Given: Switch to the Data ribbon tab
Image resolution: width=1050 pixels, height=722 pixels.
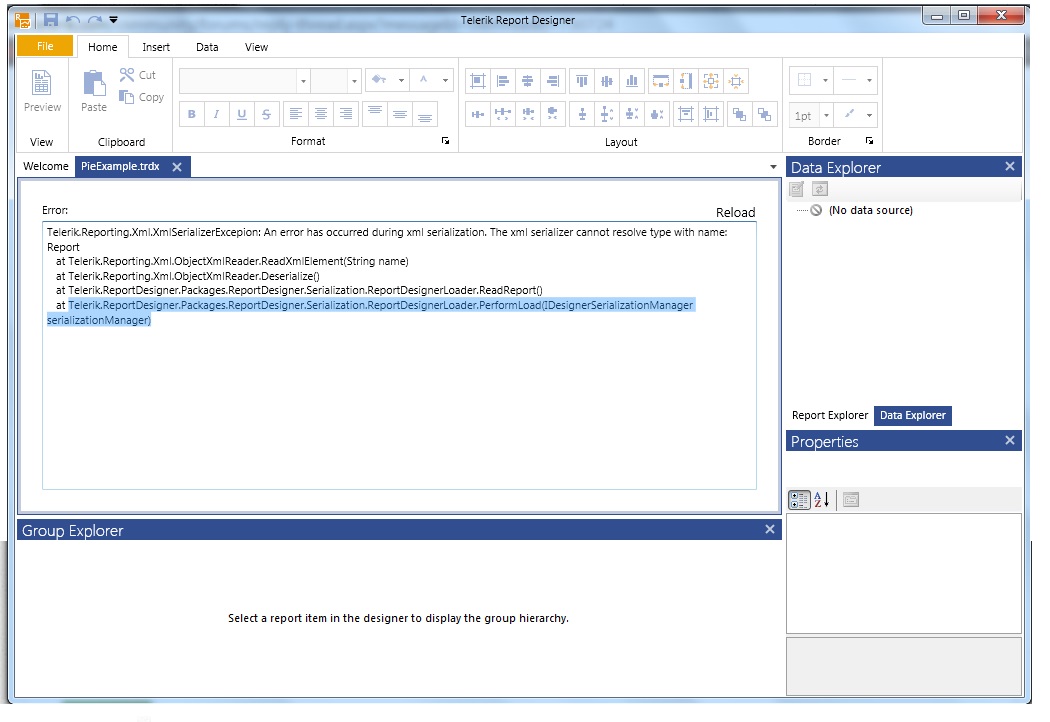Looking at the screenshot, I should point(207,47).
